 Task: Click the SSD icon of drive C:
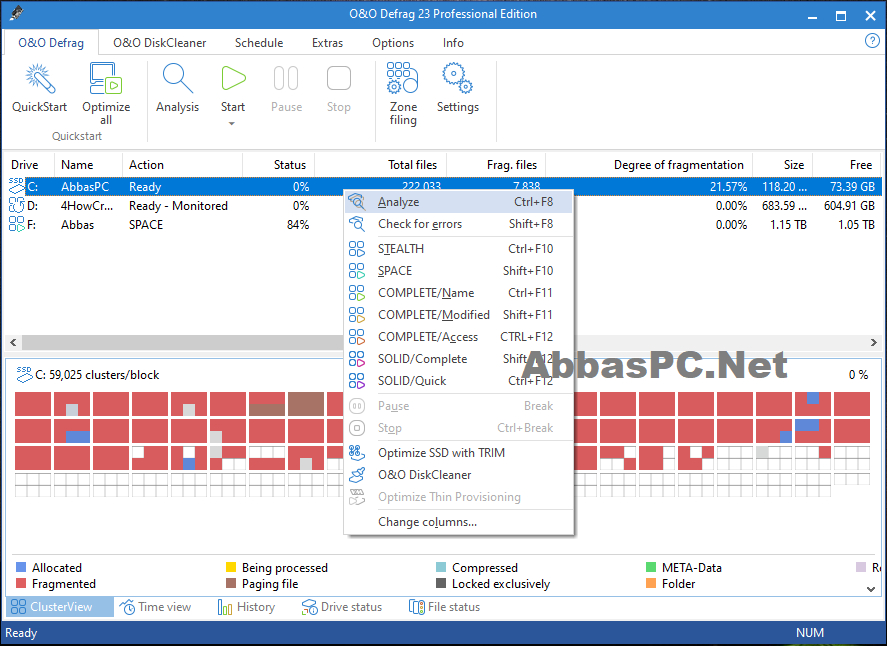tap(16, 186)
